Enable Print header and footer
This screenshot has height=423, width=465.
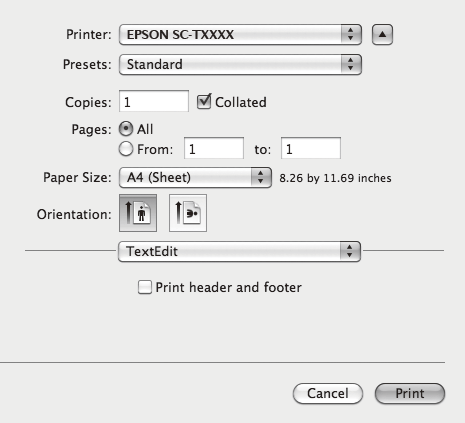[145, 287]
